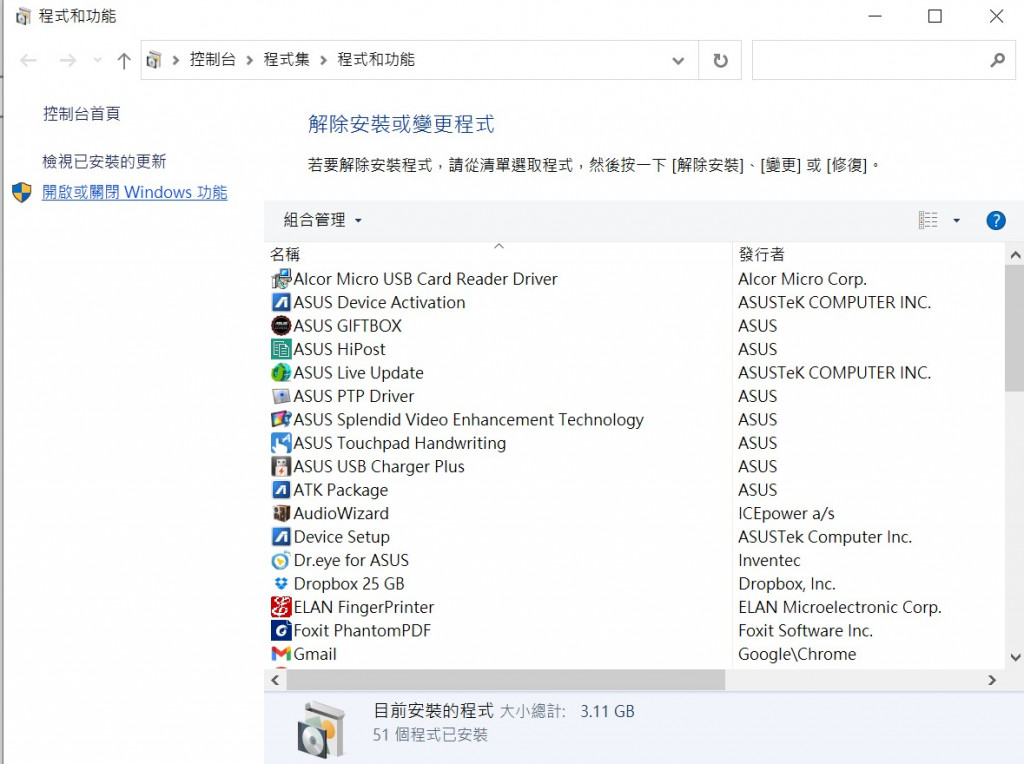
Task: Click the Dr.eye for ASUS icon
Action: pyautogui.click(x=281, y=560)
